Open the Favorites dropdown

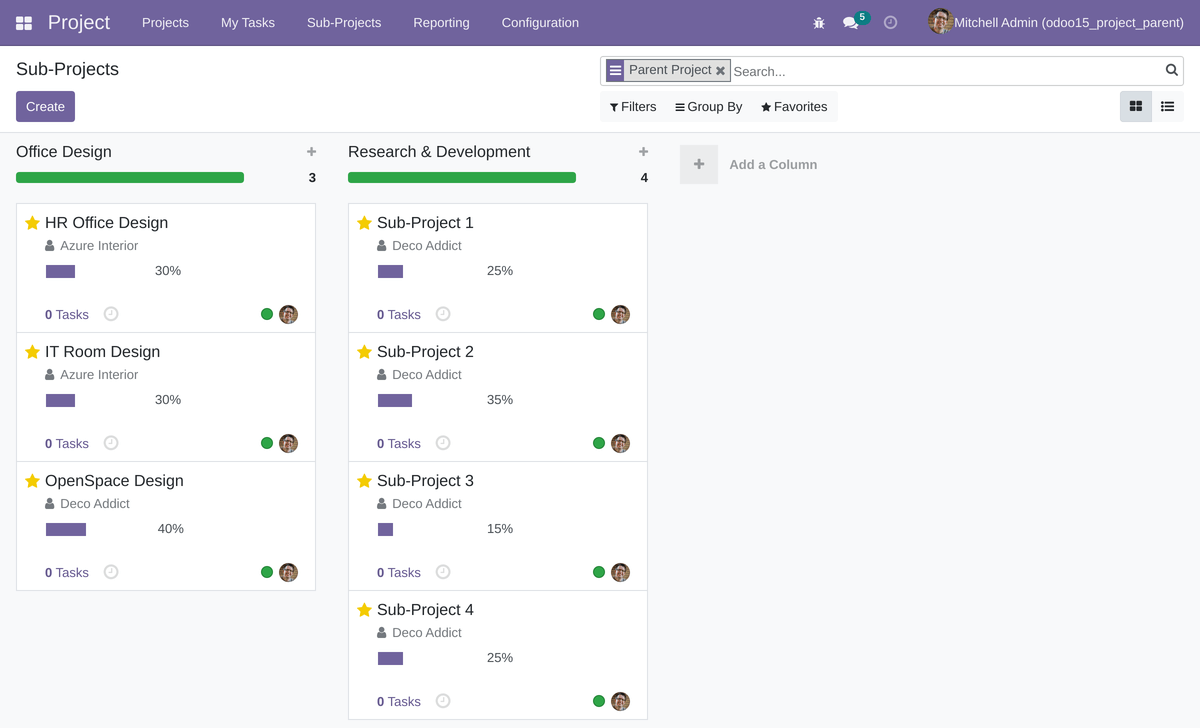coord(793,106)
